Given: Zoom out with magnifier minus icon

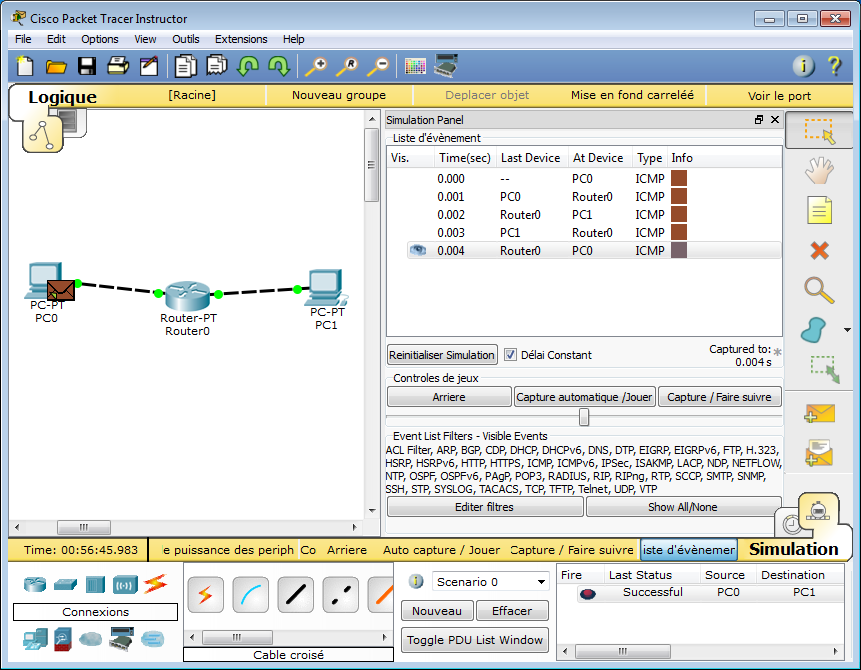Looking at the screenshot, I should (x=378, y=66).
